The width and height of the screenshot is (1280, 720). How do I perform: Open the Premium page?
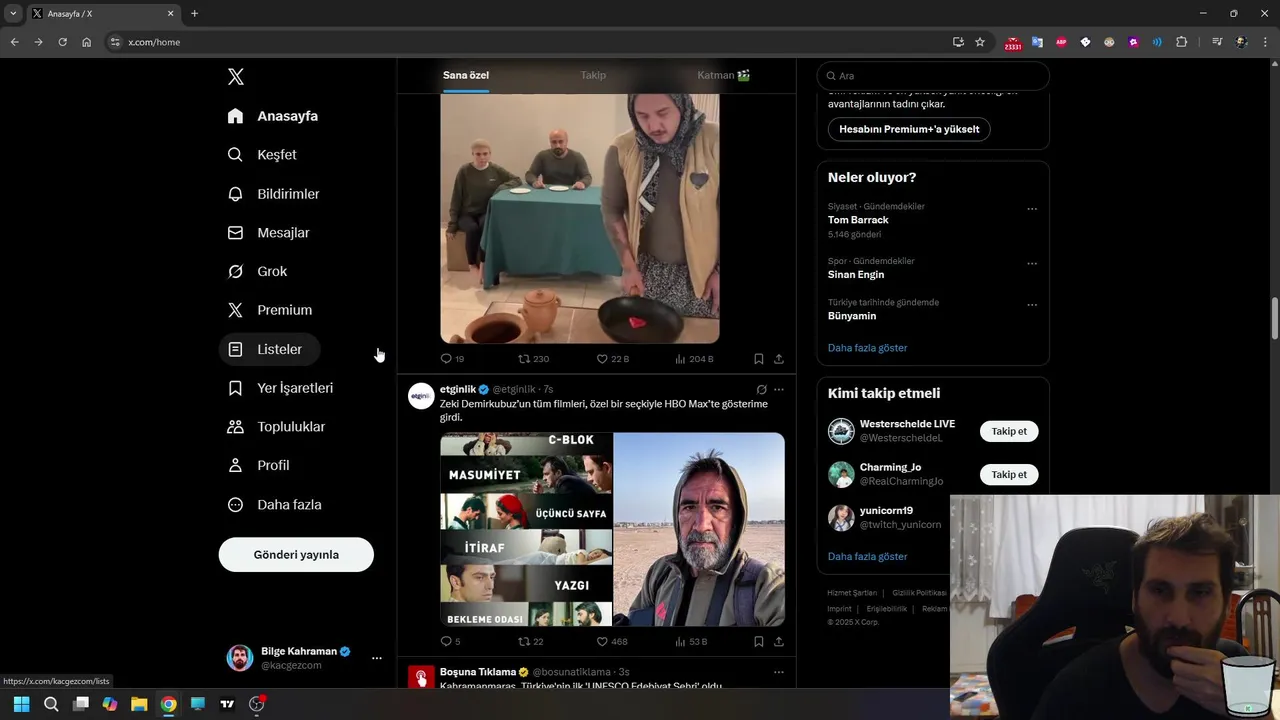[x=269, y=310]
